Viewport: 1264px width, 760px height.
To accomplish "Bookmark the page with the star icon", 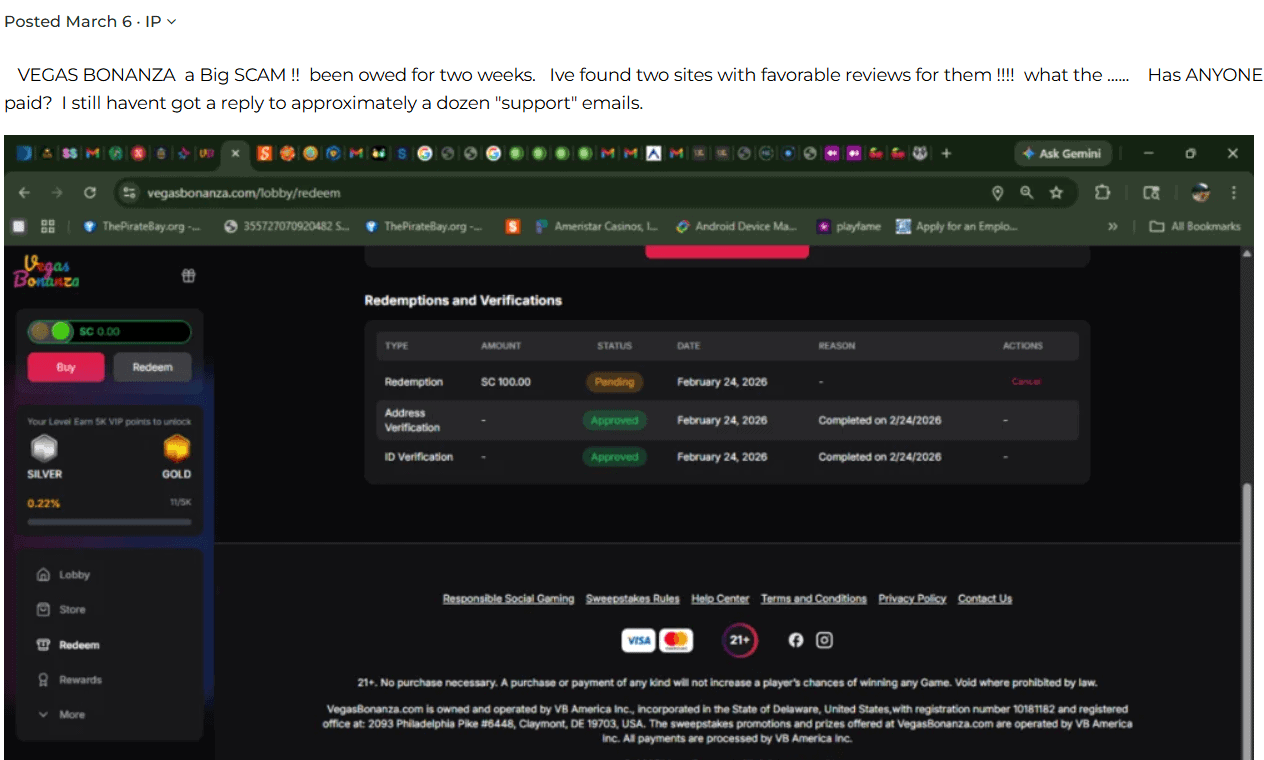I will [x=1057, y=191].
